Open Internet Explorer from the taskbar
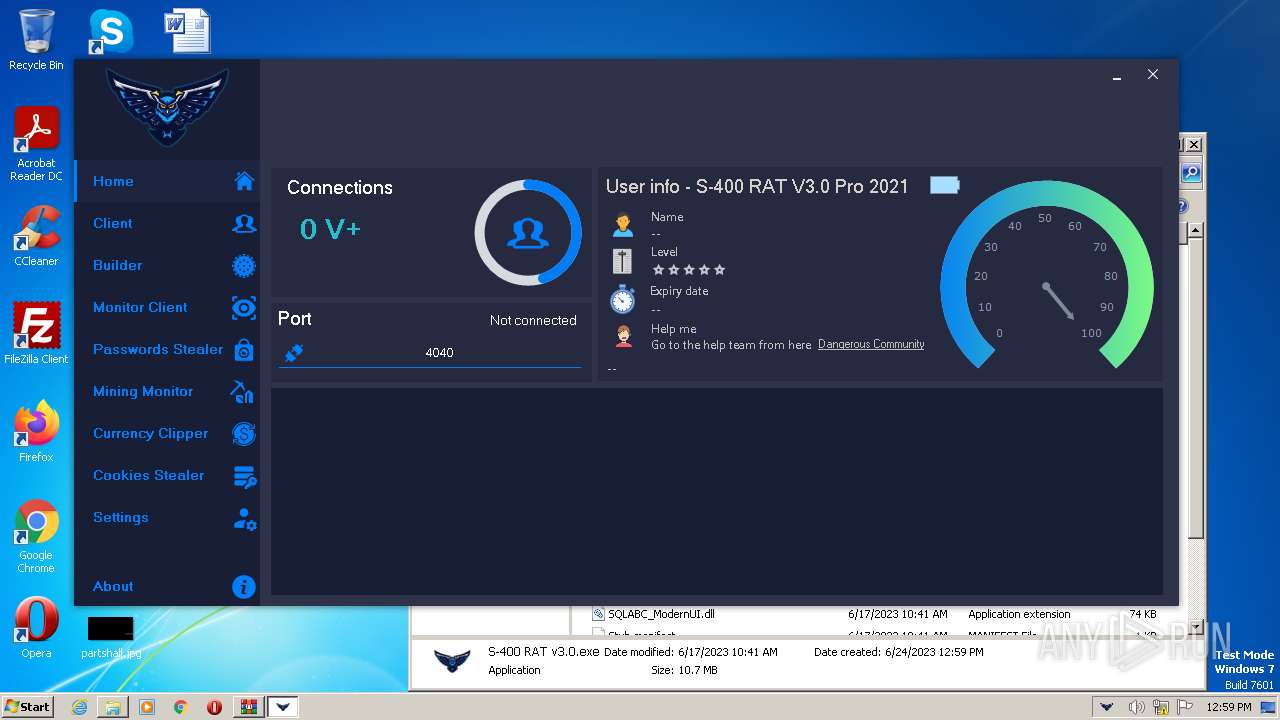1280x720 pixels. point(79,707)
